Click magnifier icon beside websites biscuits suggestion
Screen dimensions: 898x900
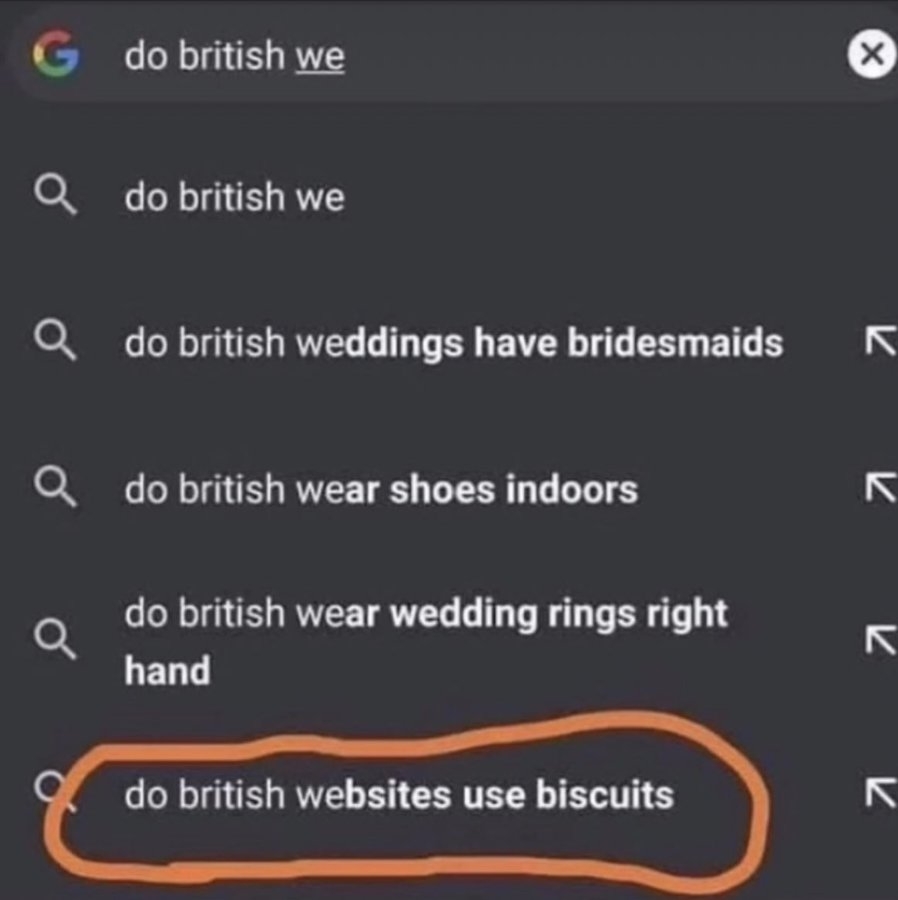click(x=52, y=793)
